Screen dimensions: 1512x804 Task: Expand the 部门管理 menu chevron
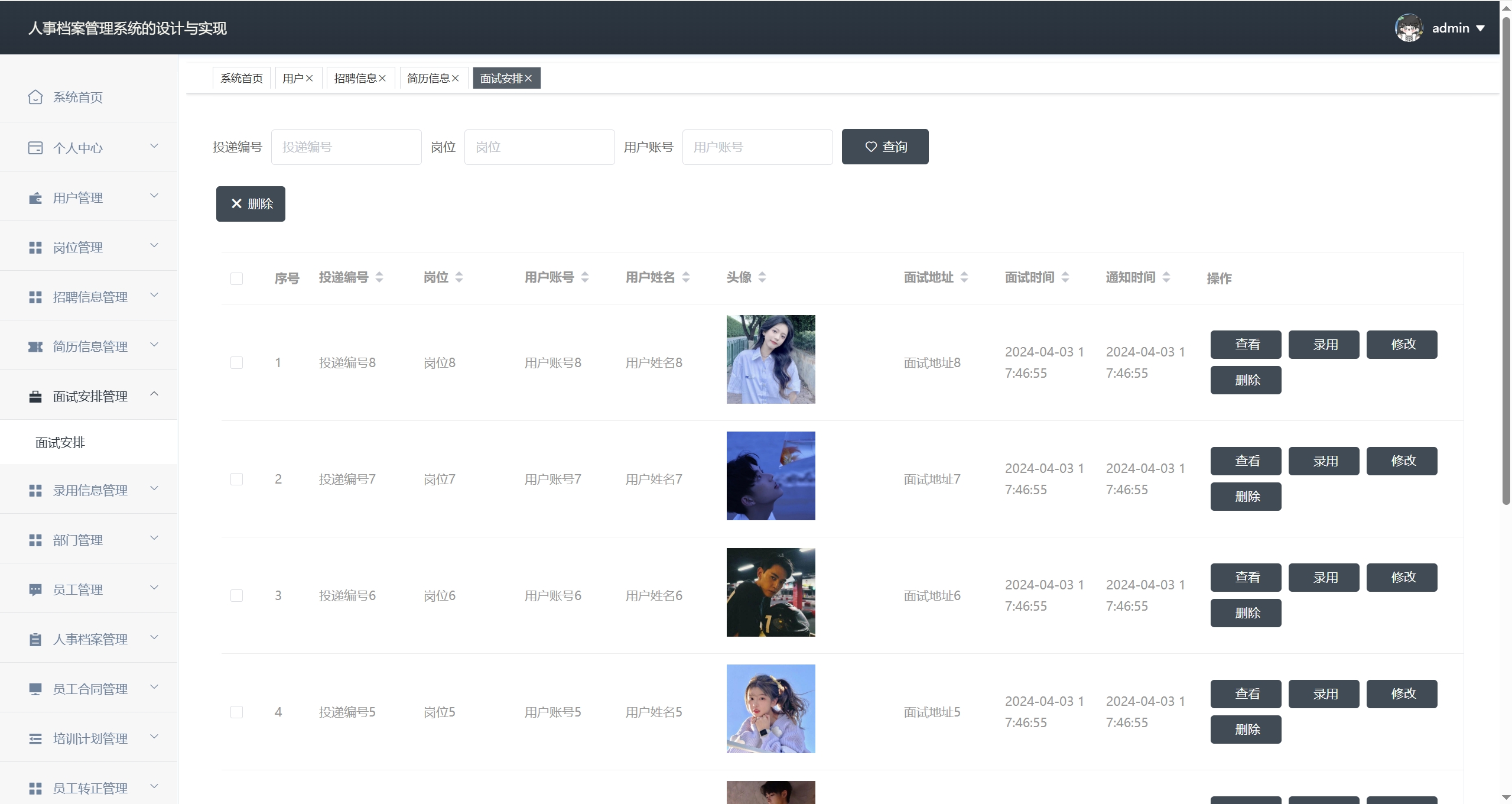tap(154, 538)
